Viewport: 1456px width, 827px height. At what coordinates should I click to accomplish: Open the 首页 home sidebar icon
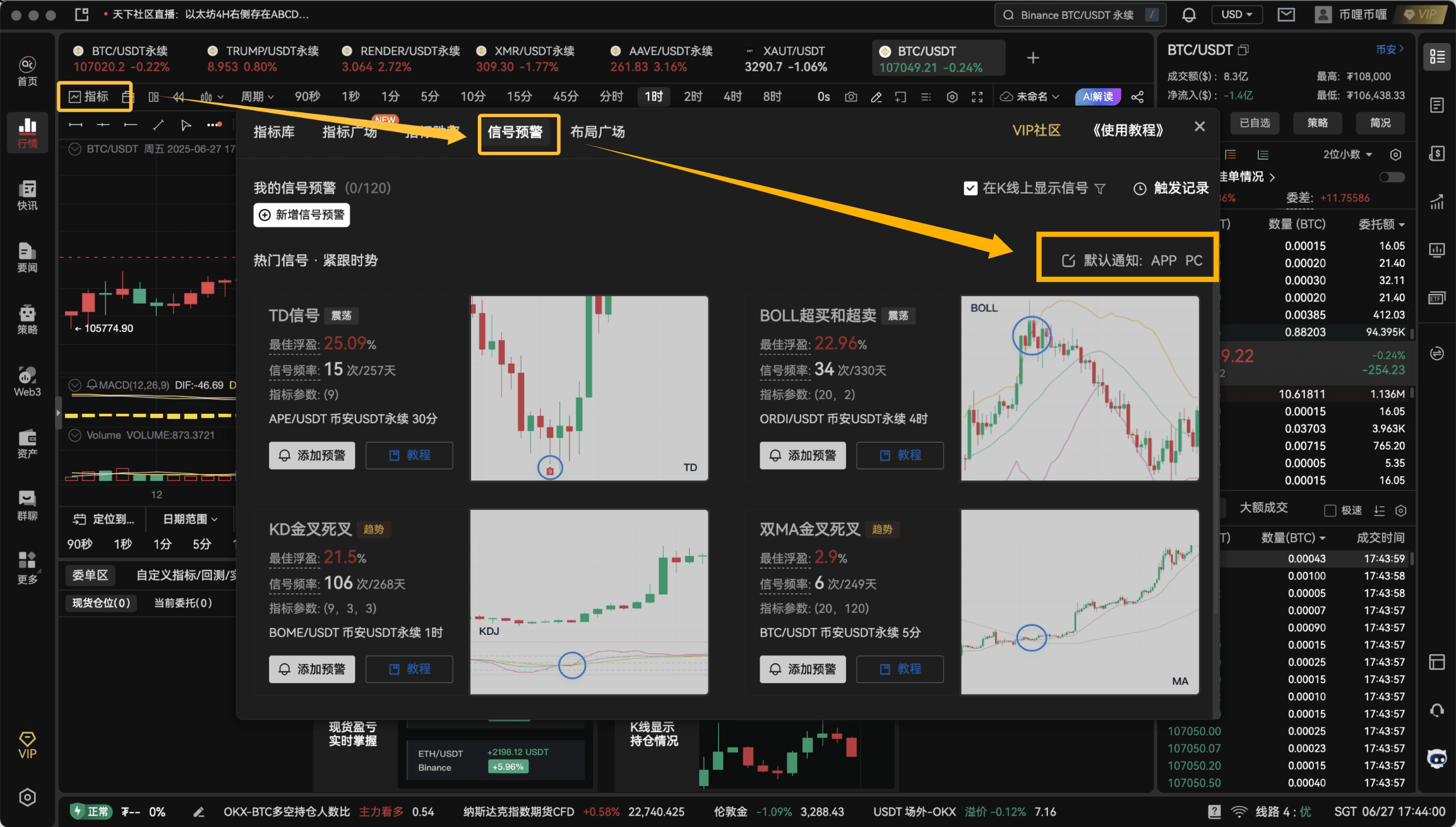pyautogui.click(x=27, y=71)
